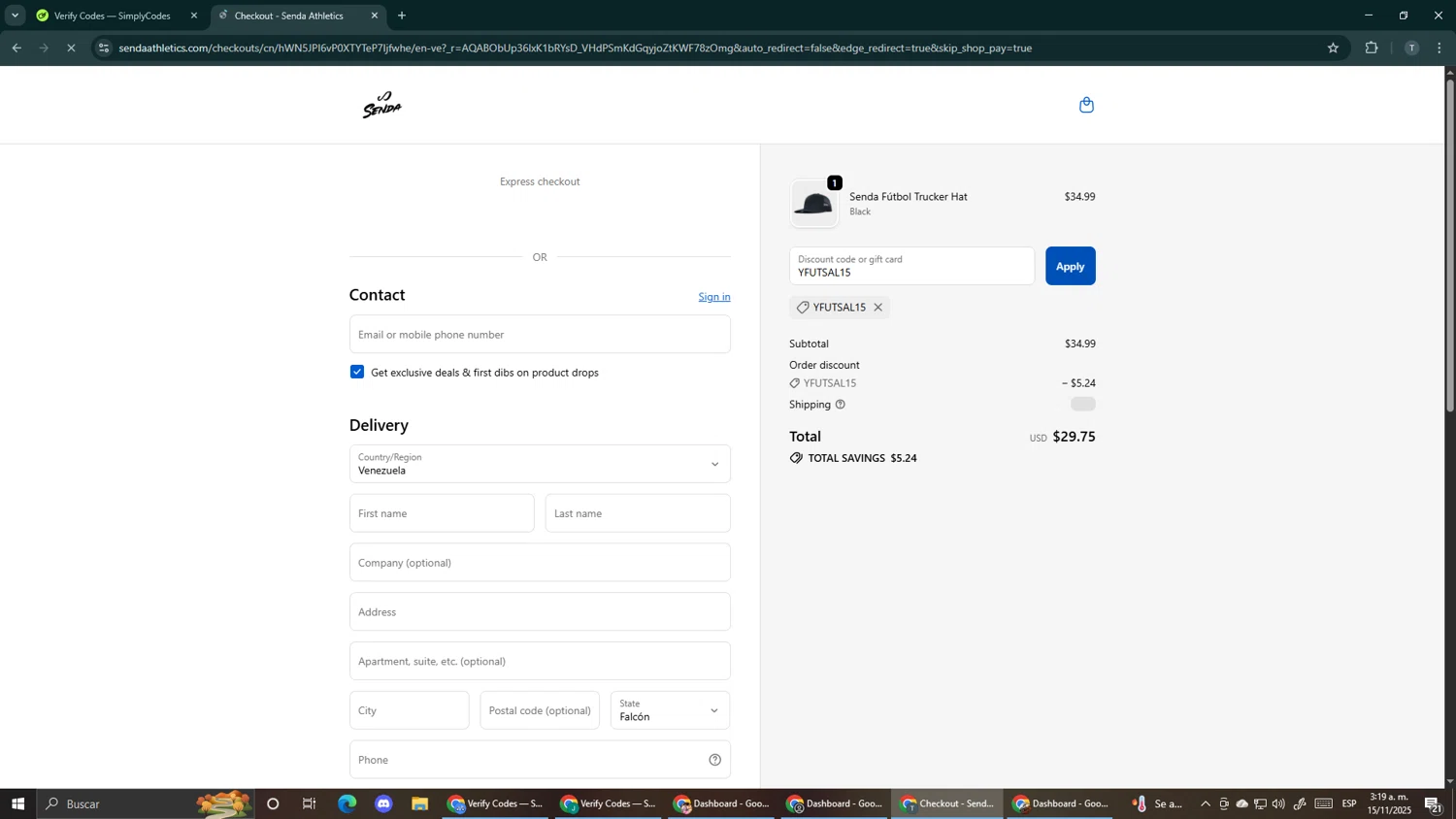The height and width of the screenshot is (819, 1456).
Task: Switch to the Checkout - Send... taskbar window
Action: (x=947, y=803)
